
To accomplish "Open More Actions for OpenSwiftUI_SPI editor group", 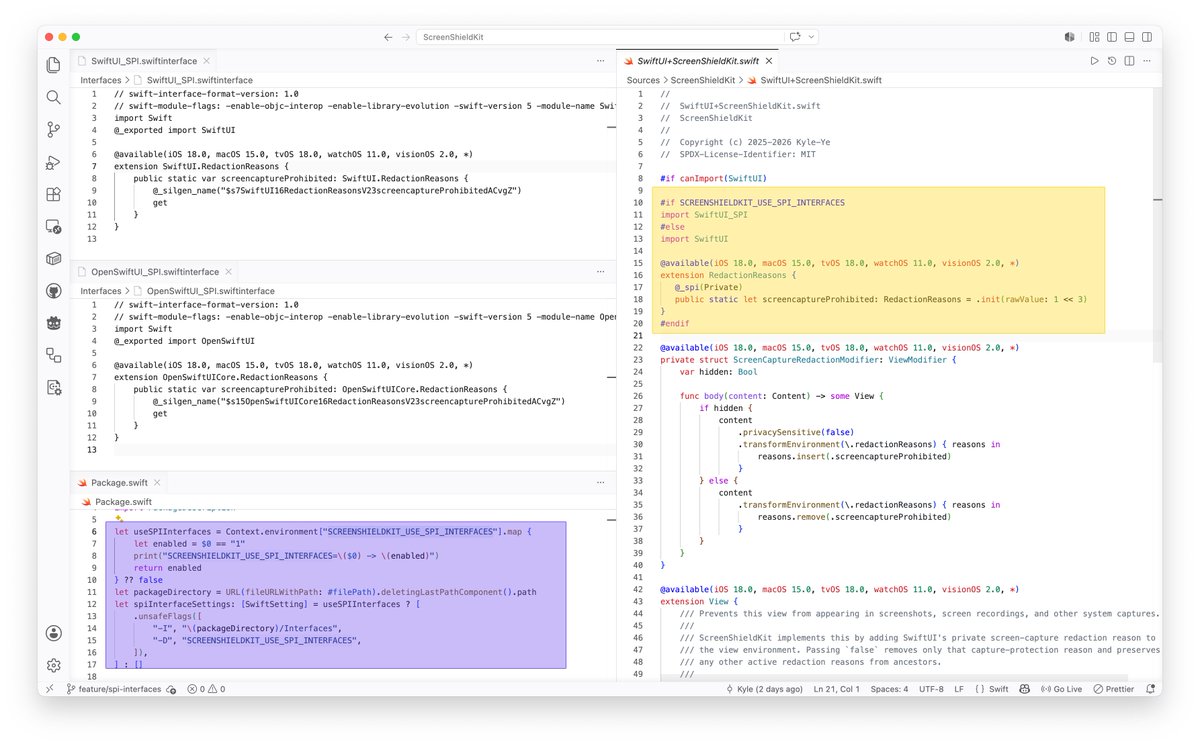I will (600, 271).
